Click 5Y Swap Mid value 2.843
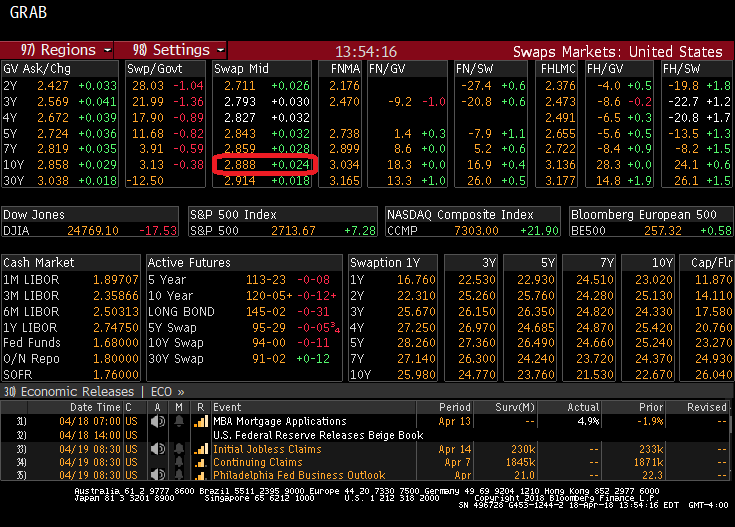Image resolution: width=735 pixels, height=527 pixels. (240, 134)
